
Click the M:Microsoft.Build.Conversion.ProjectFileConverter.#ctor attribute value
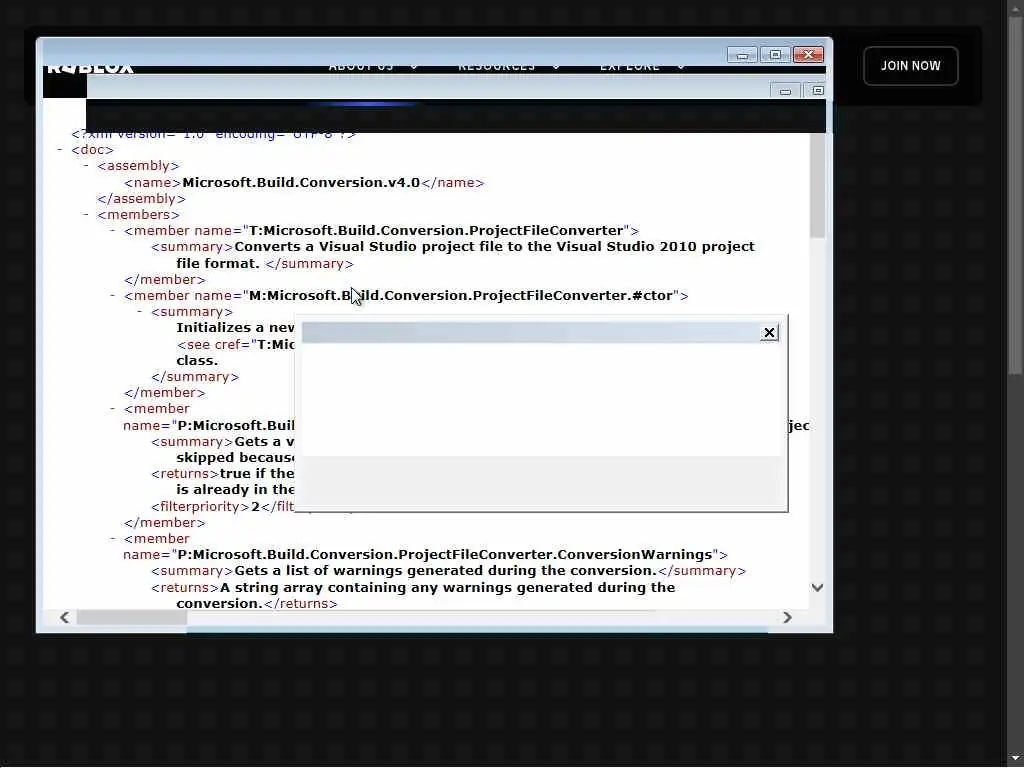(x=461, y=295)
